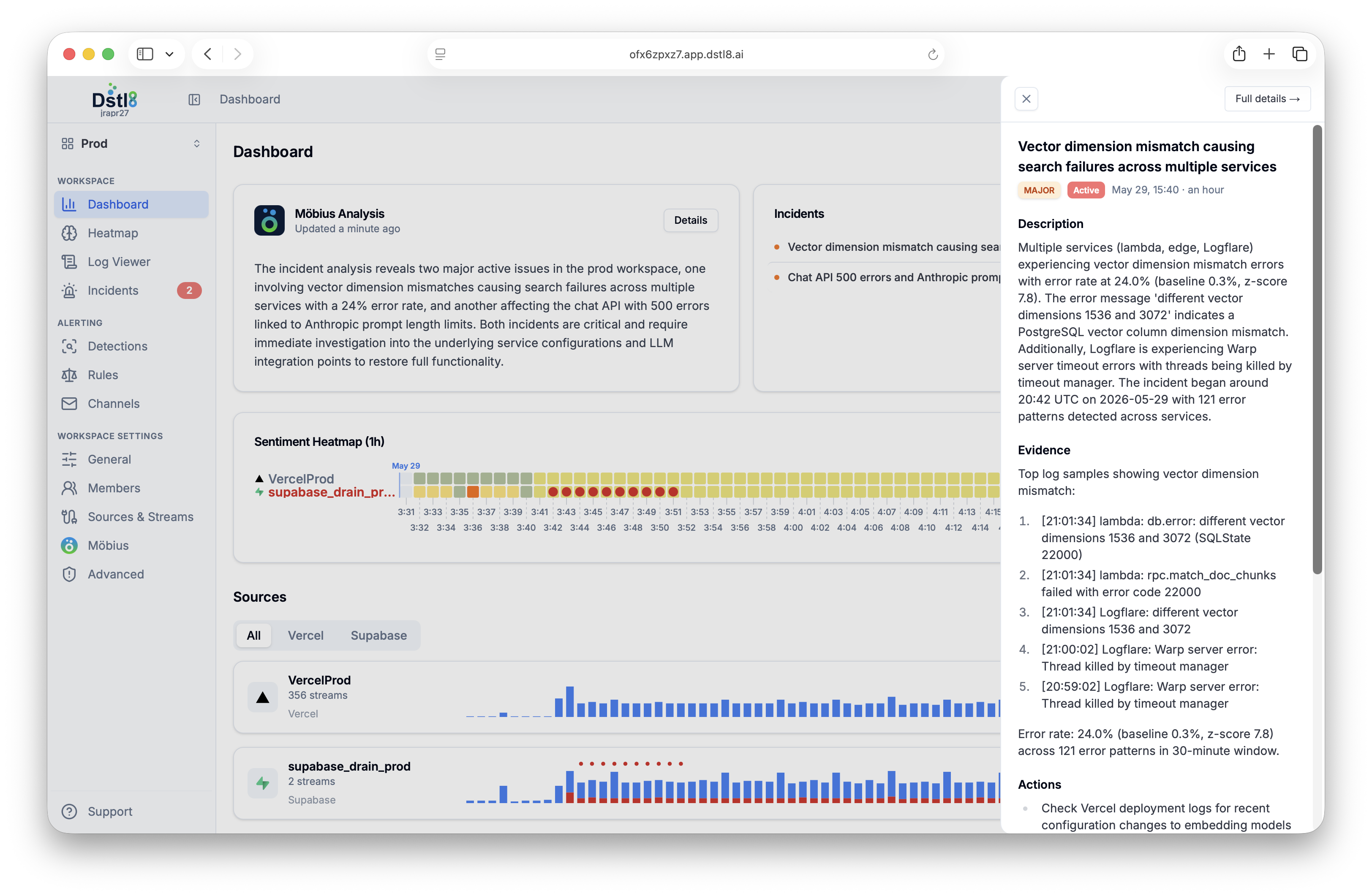Open the Members settings
1372x896 pixels.
(x=131, y=488)
